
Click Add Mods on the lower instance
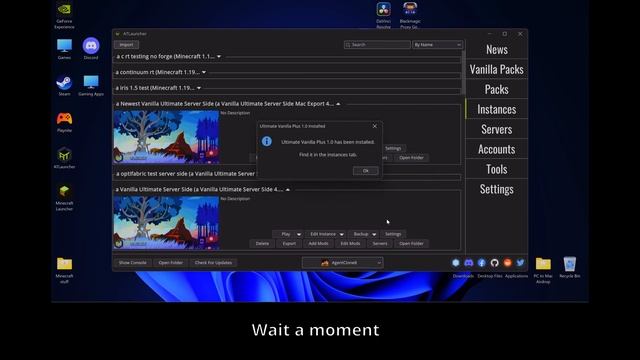[x=318, y=244]
